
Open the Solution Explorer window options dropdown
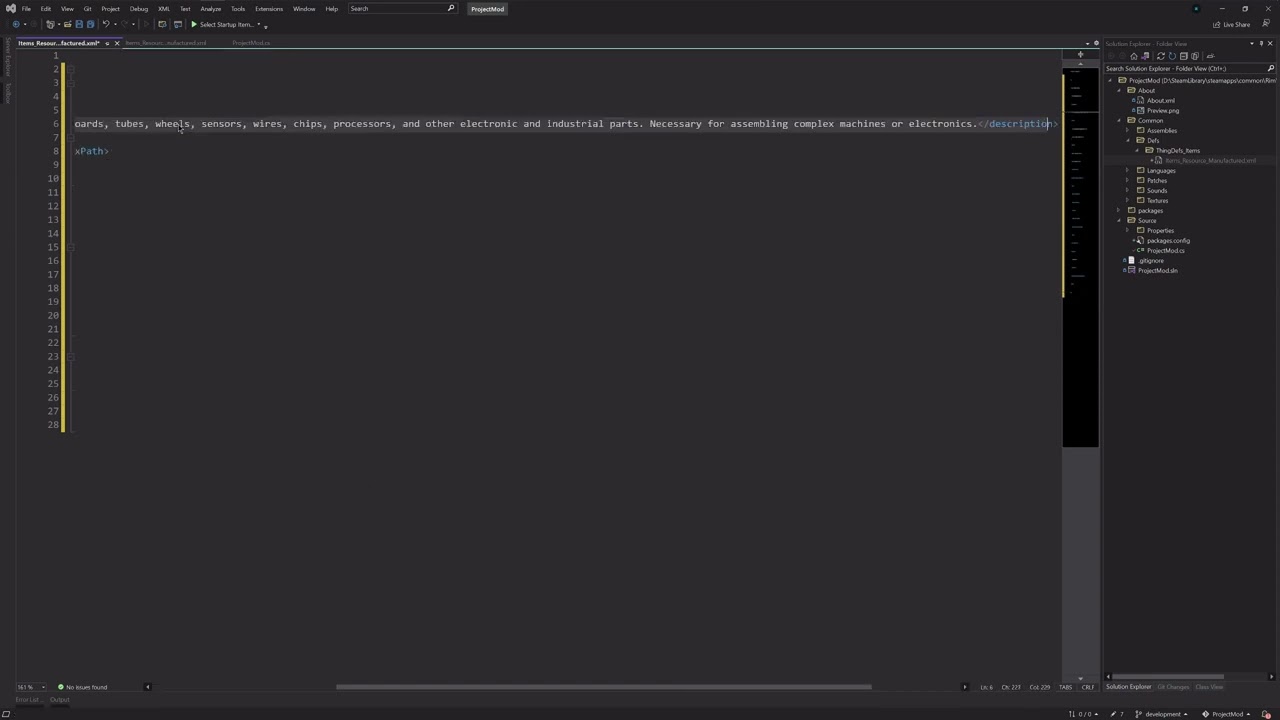coord(1251,44)
